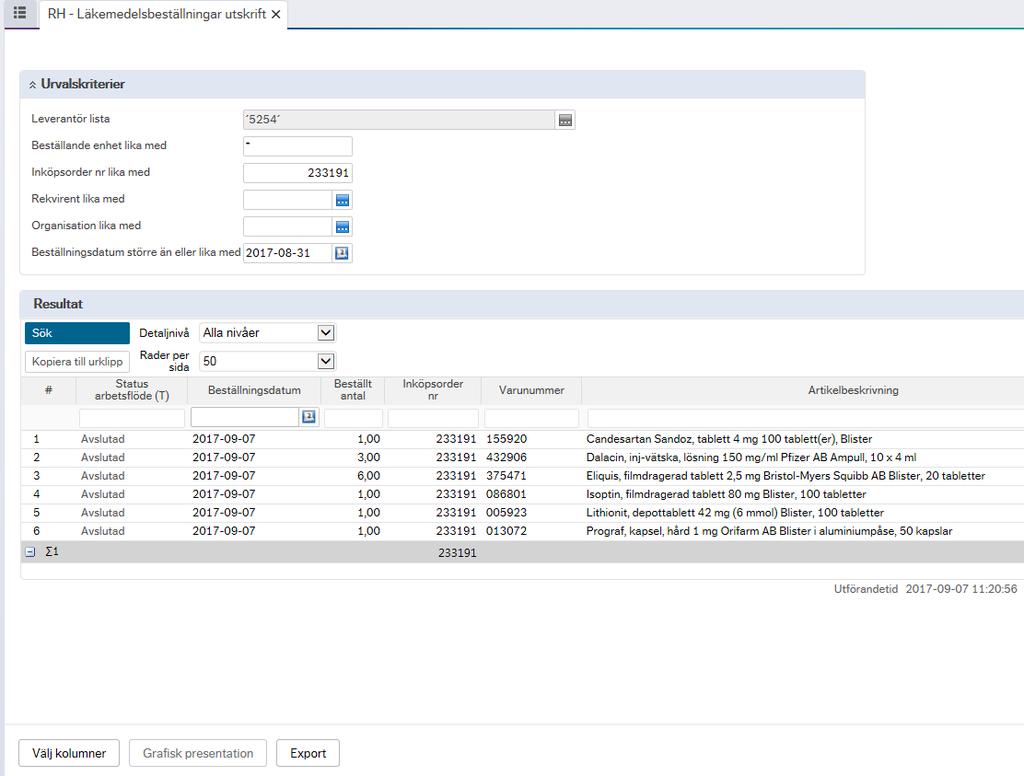Open the Leverantör lista picker icon
This screenshot has width=1024, height=776.
click(x=566, y=120)
